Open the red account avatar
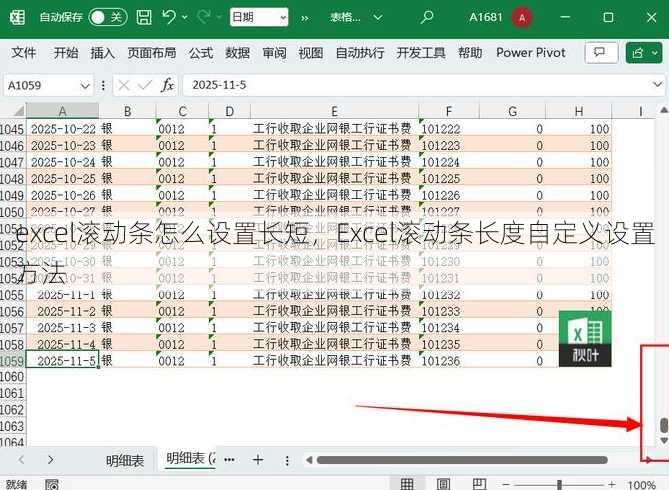 pos(522,18)
